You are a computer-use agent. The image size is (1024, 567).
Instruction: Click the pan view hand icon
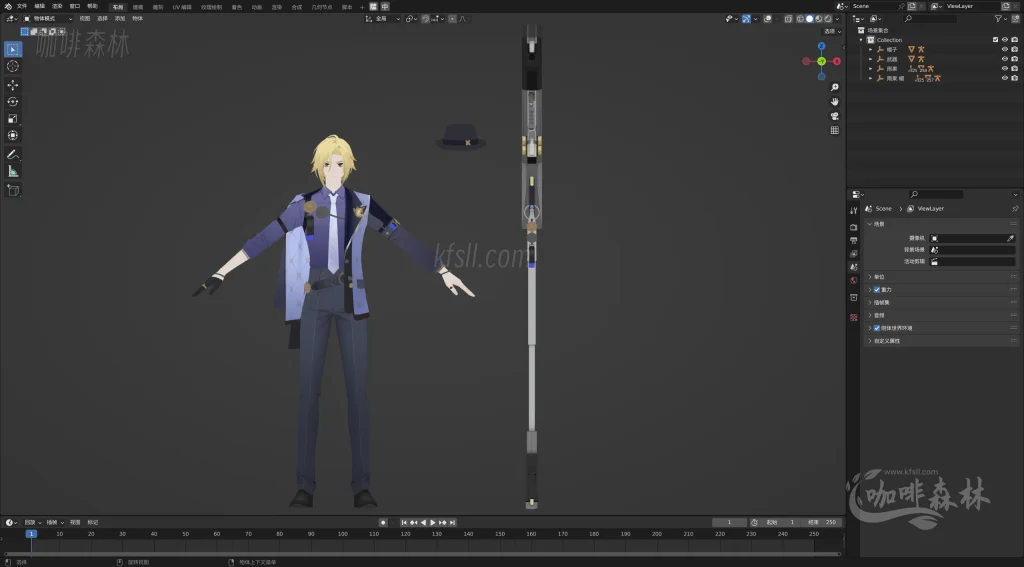tap(835, 101)
